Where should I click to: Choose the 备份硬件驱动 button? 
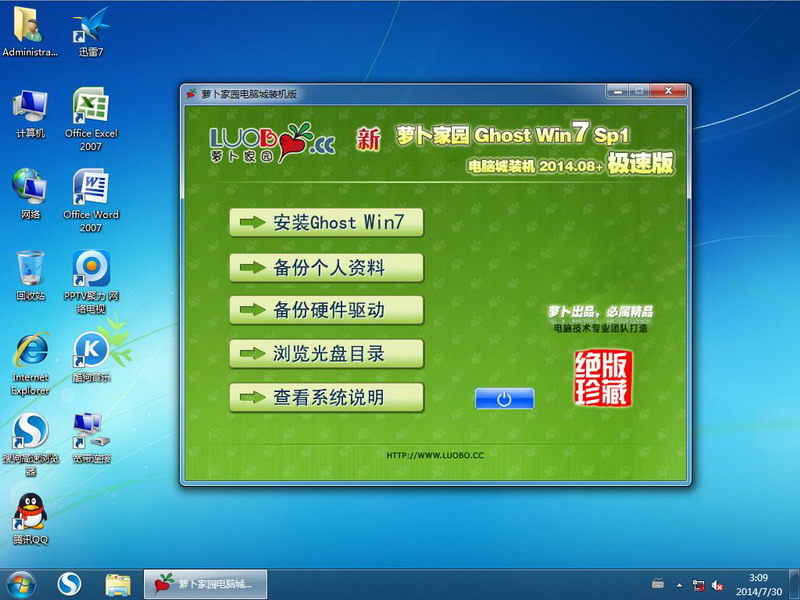pyautogui.click(x=327, y=310)
